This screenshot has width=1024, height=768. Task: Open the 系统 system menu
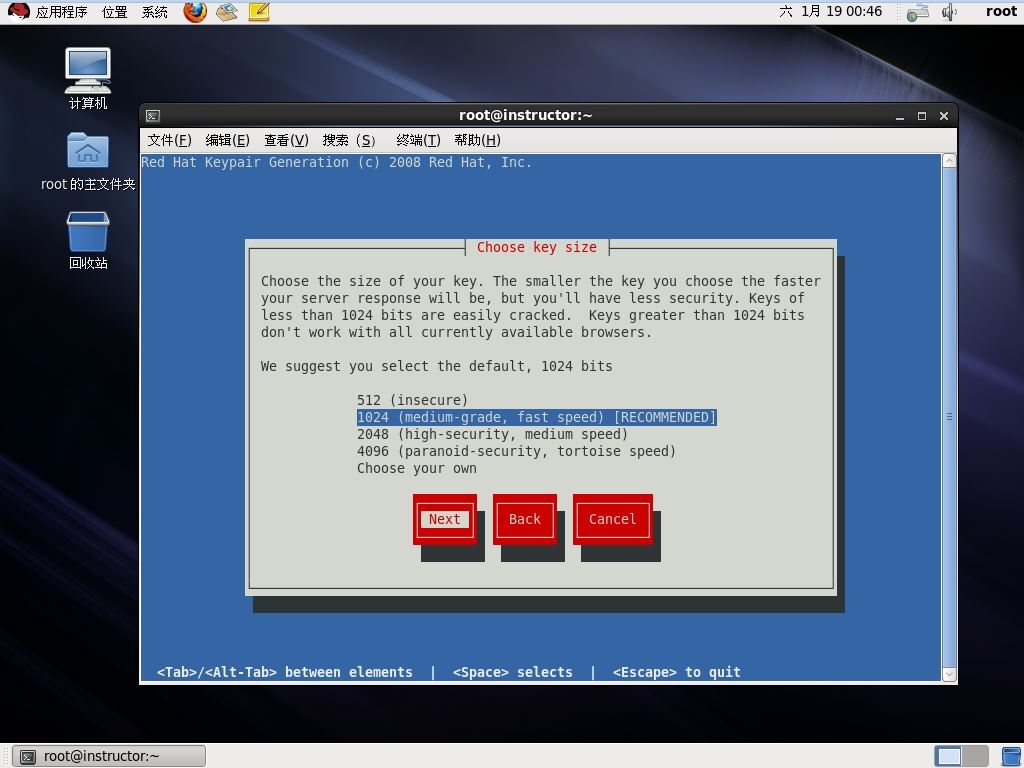[155, 12]
